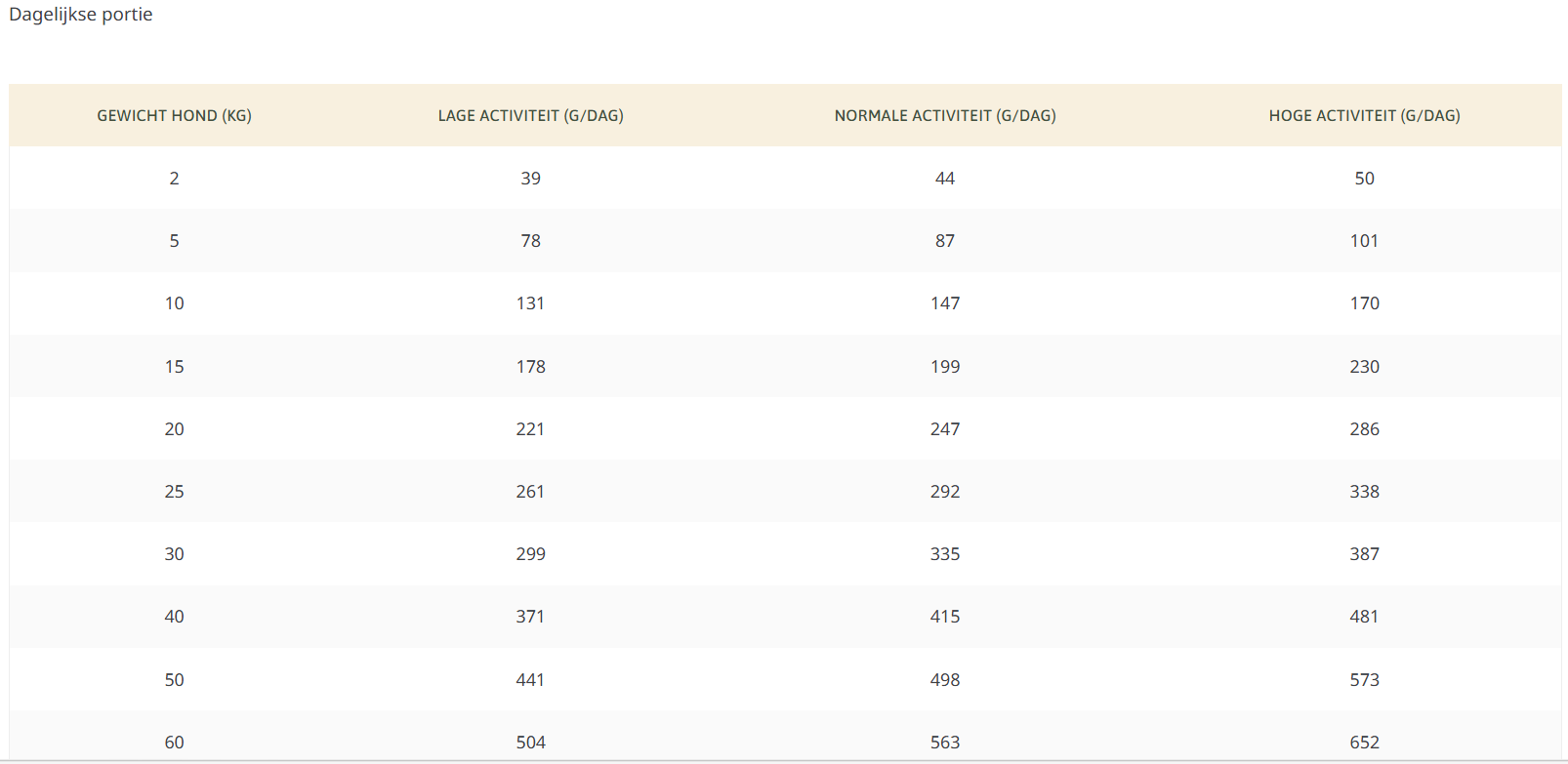The height and width of the screenshot is (764, 1568).
Task: Select the low activity value 178
Action: [x=530, y=367]
